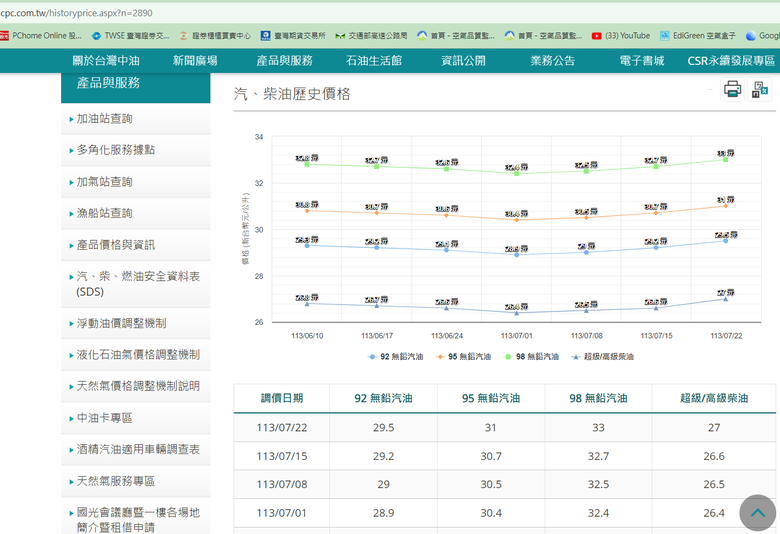Image resolution: width=780 pixels, height=534 pixels.
Task: Select the 113/07/22 date cell
Action: click(282, 427)
